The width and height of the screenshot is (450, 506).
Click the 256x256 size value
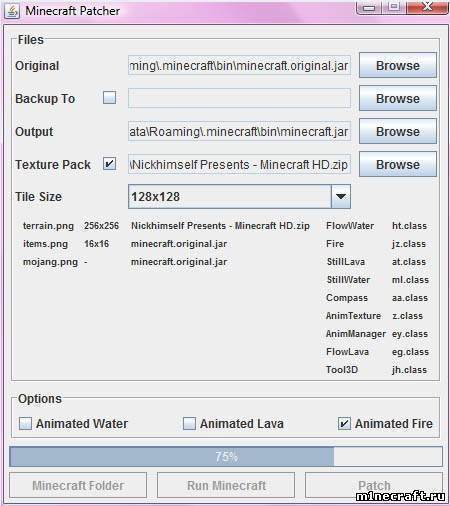[x=101, y=226]
